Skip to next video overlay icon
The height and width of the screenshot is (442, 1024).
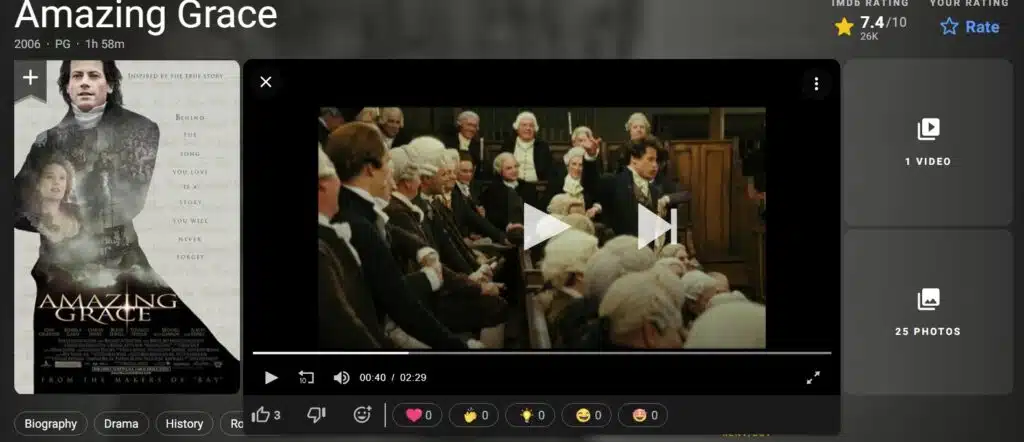click(x=658, y=227)
